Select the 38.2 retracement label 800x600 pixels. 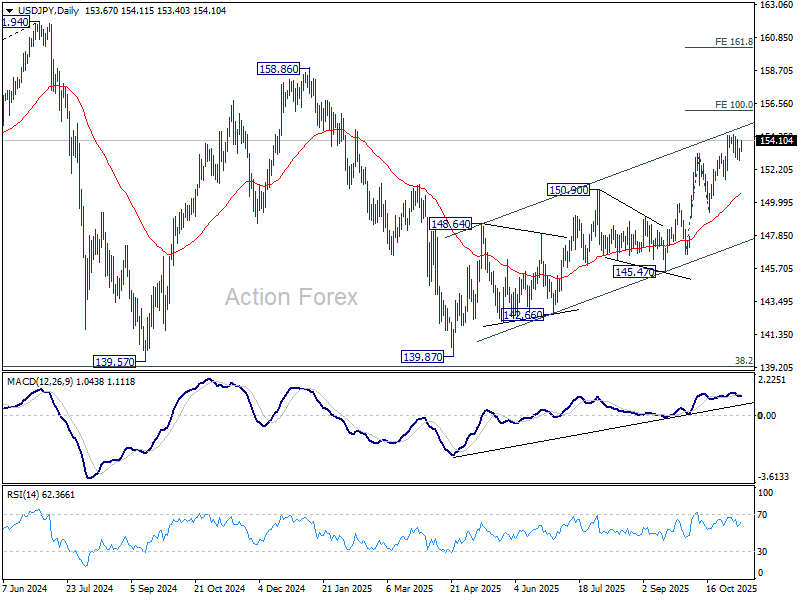coord(744,361)
